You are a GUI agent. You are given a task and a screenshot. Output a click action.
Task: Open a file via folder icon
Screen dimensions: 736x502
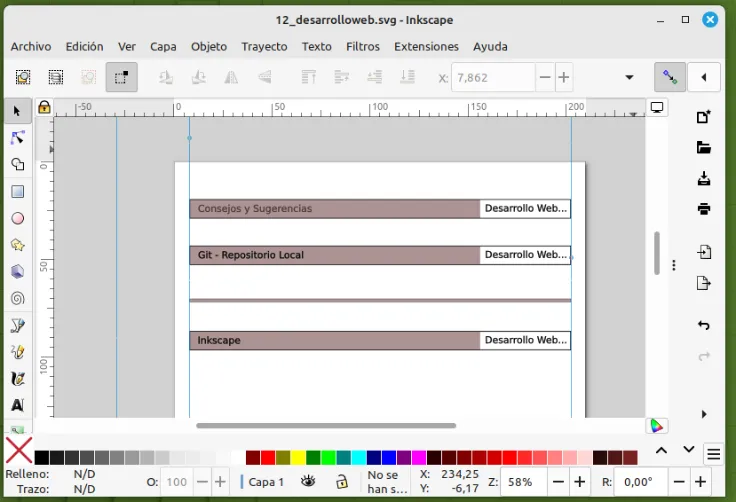[x=704, y=147]
